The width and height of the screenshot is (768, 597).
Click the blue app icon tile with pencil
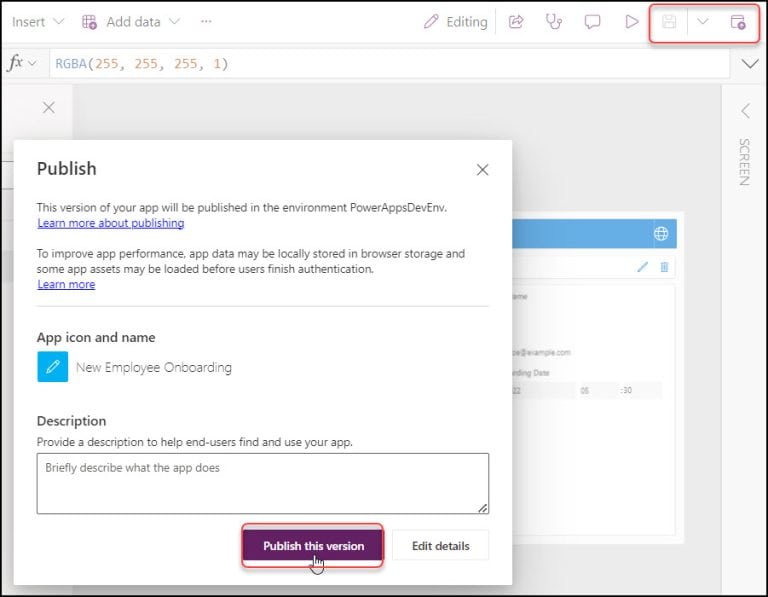(52, 367)
